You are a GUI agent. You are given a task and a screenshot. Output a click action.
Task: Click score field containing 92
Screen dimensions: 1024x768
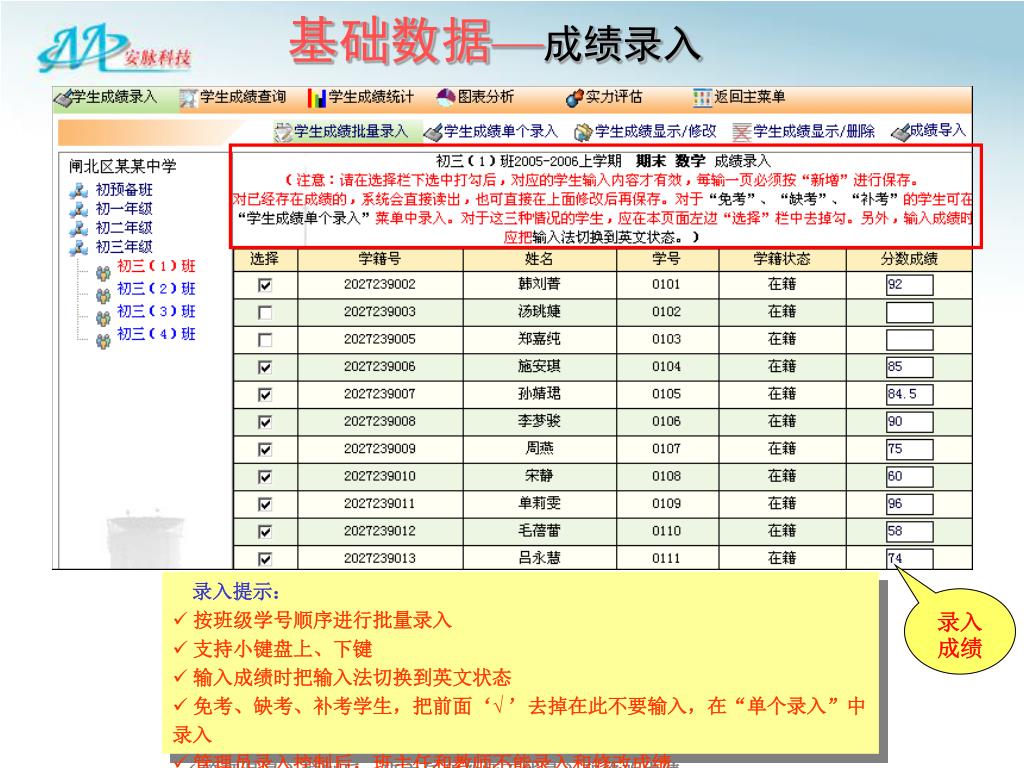pyautogui.click(x=909, y=285)
